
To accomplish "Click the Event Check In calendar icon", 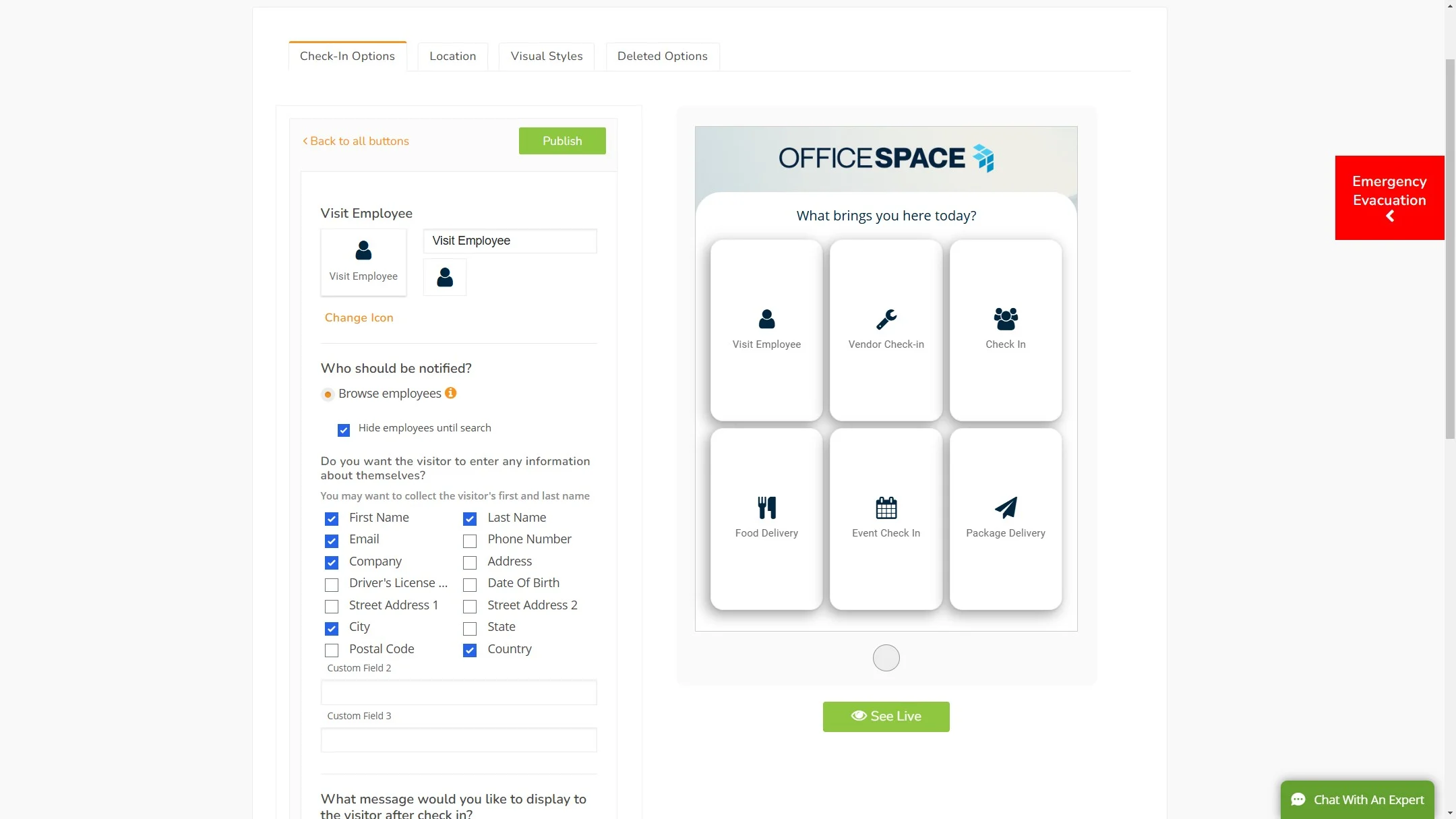I will pyautogui.click(x=886, y=508).
